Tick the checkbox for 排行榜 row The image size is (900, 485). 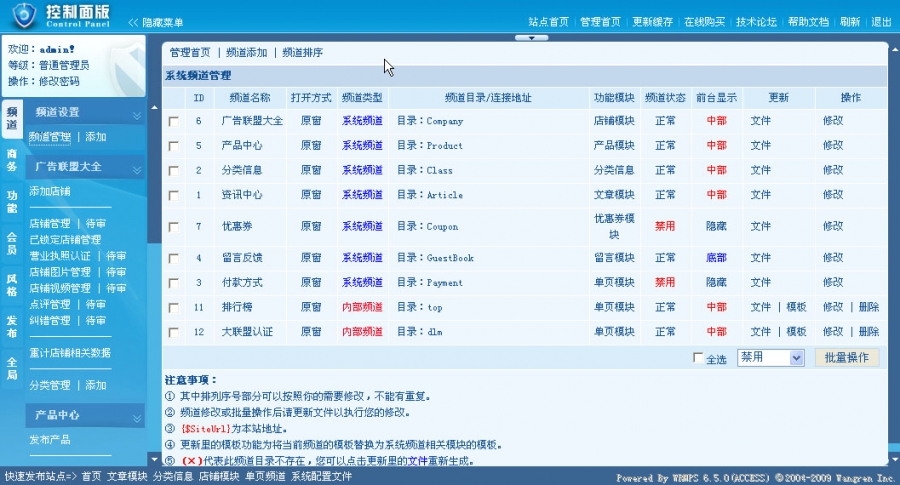(173, 308)
